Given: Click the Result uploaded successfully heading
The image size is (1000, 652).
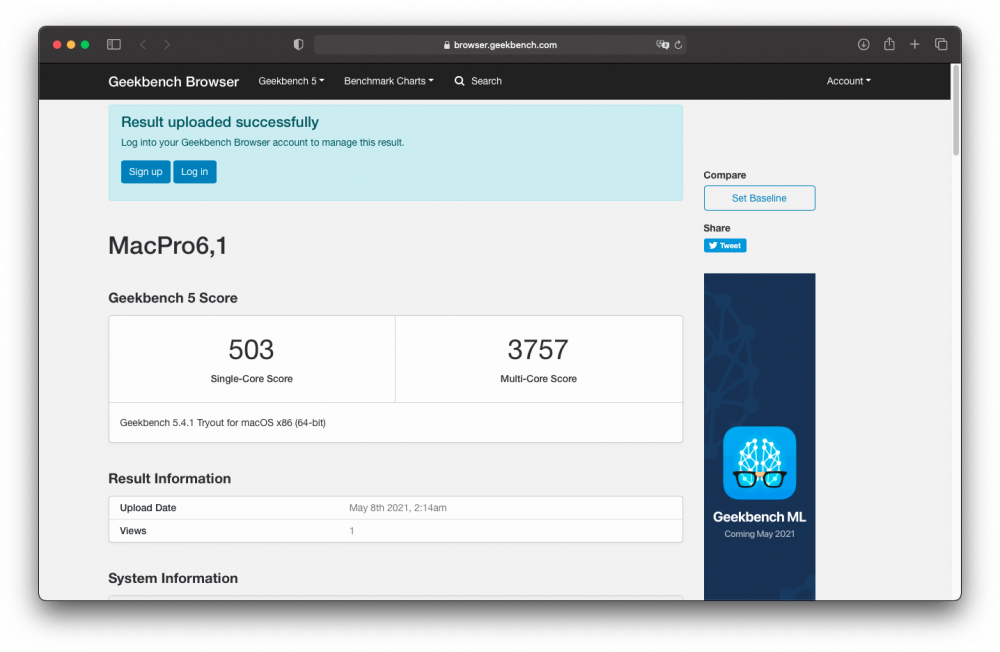Looking at the screenshot, I should point(220,122).
